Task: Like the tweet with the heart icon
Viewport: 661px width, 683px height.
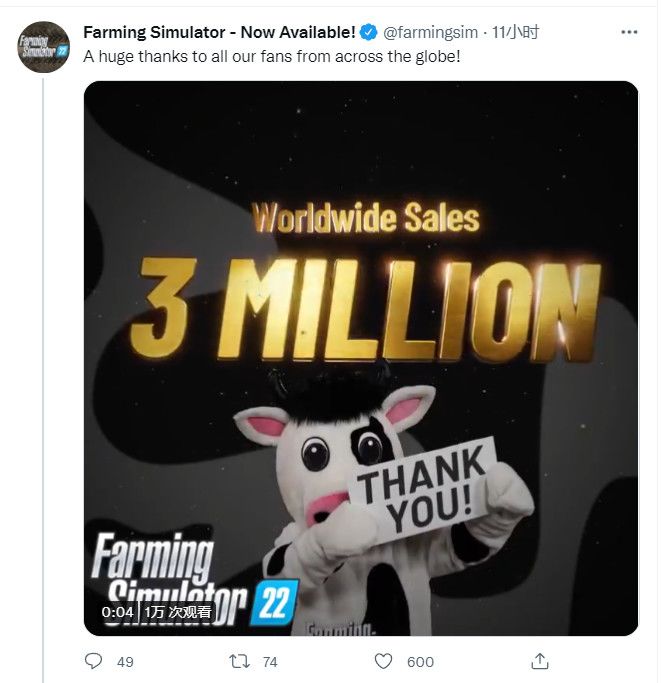Action: click(x=383, y=661)
